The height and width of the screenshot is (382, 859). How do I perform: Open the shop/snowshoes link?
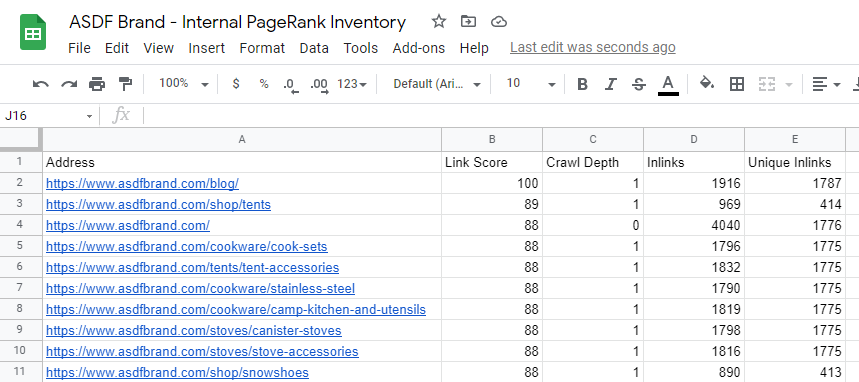point(177,372)
